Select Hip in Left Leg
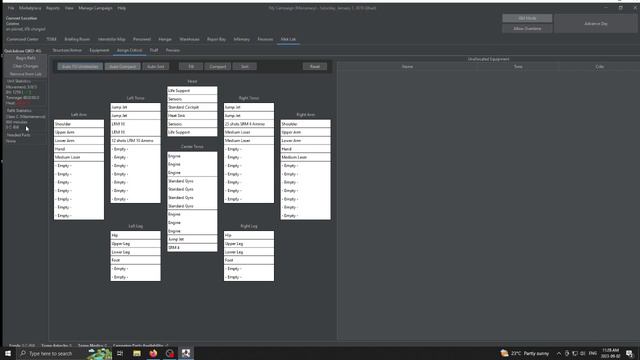Image resolution: width=640 pixels, height=360 pixels. coord(136,236)
